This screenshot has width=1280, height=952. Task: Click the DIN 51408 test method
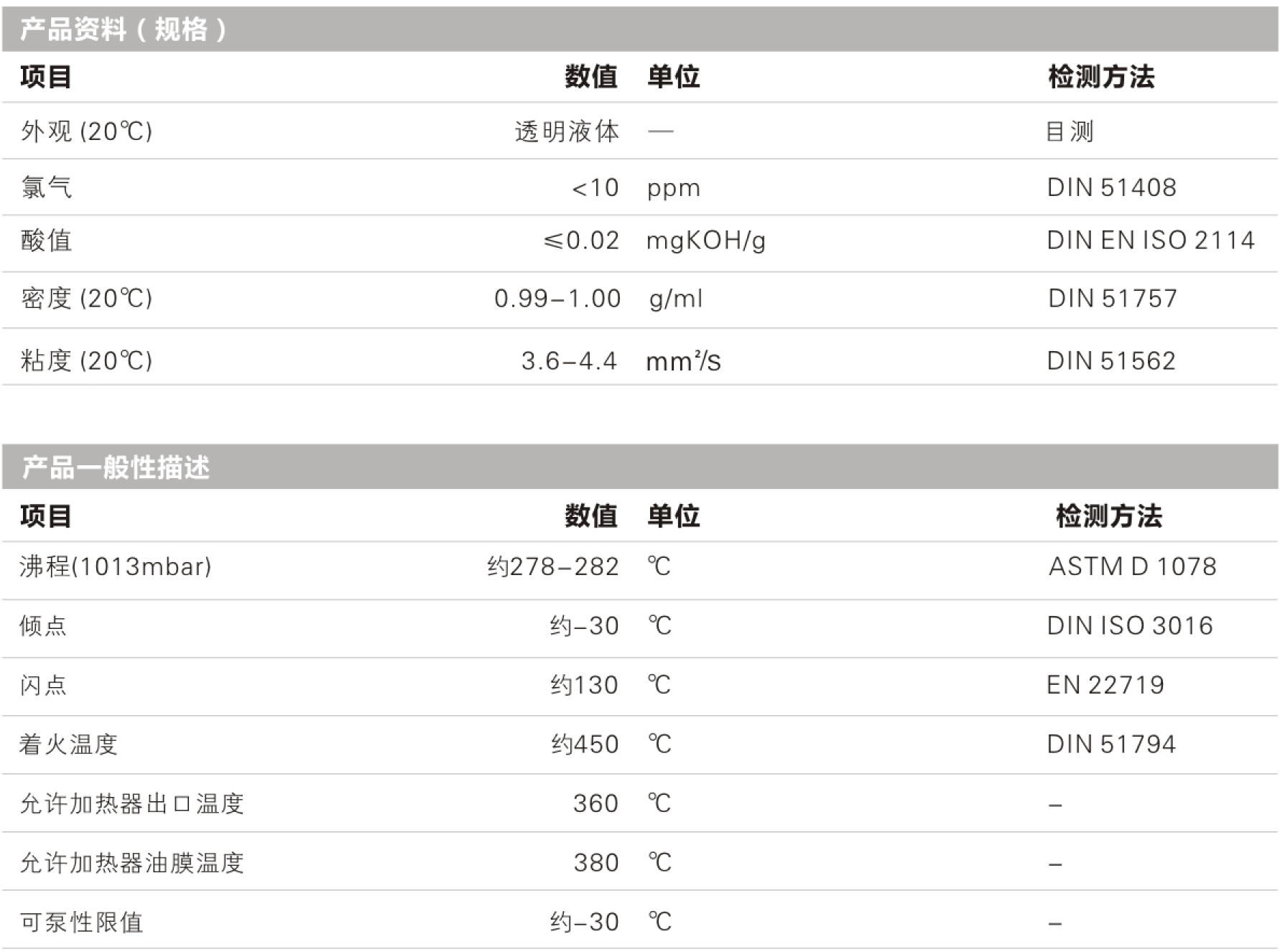[1111, 187]
